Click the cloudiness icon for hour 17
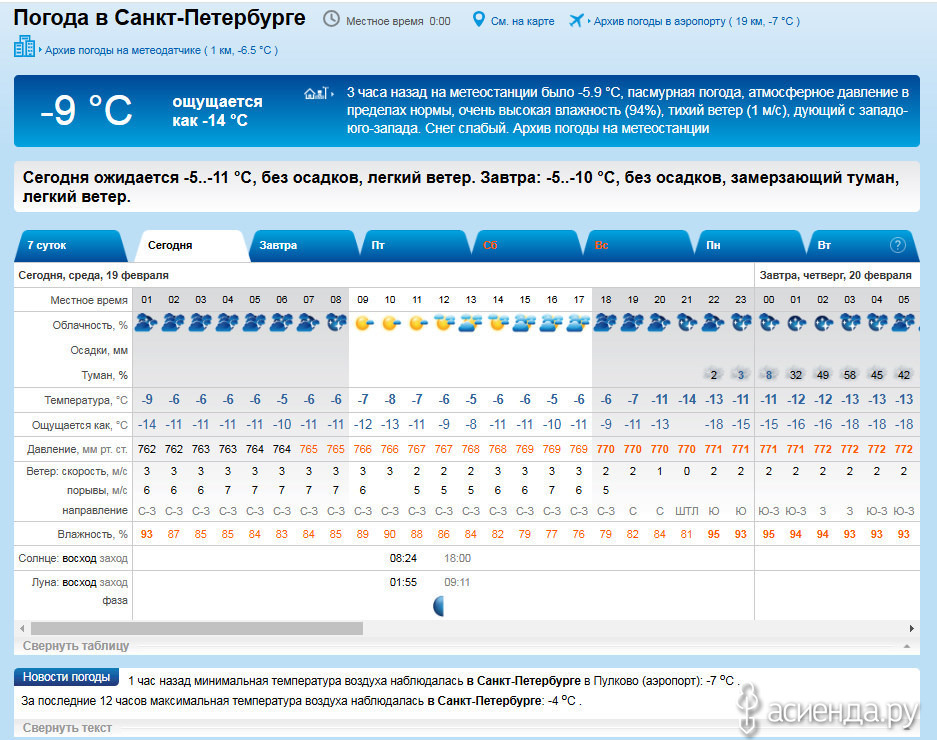Screen dimensions: 937x740 (x=578, y=323)
